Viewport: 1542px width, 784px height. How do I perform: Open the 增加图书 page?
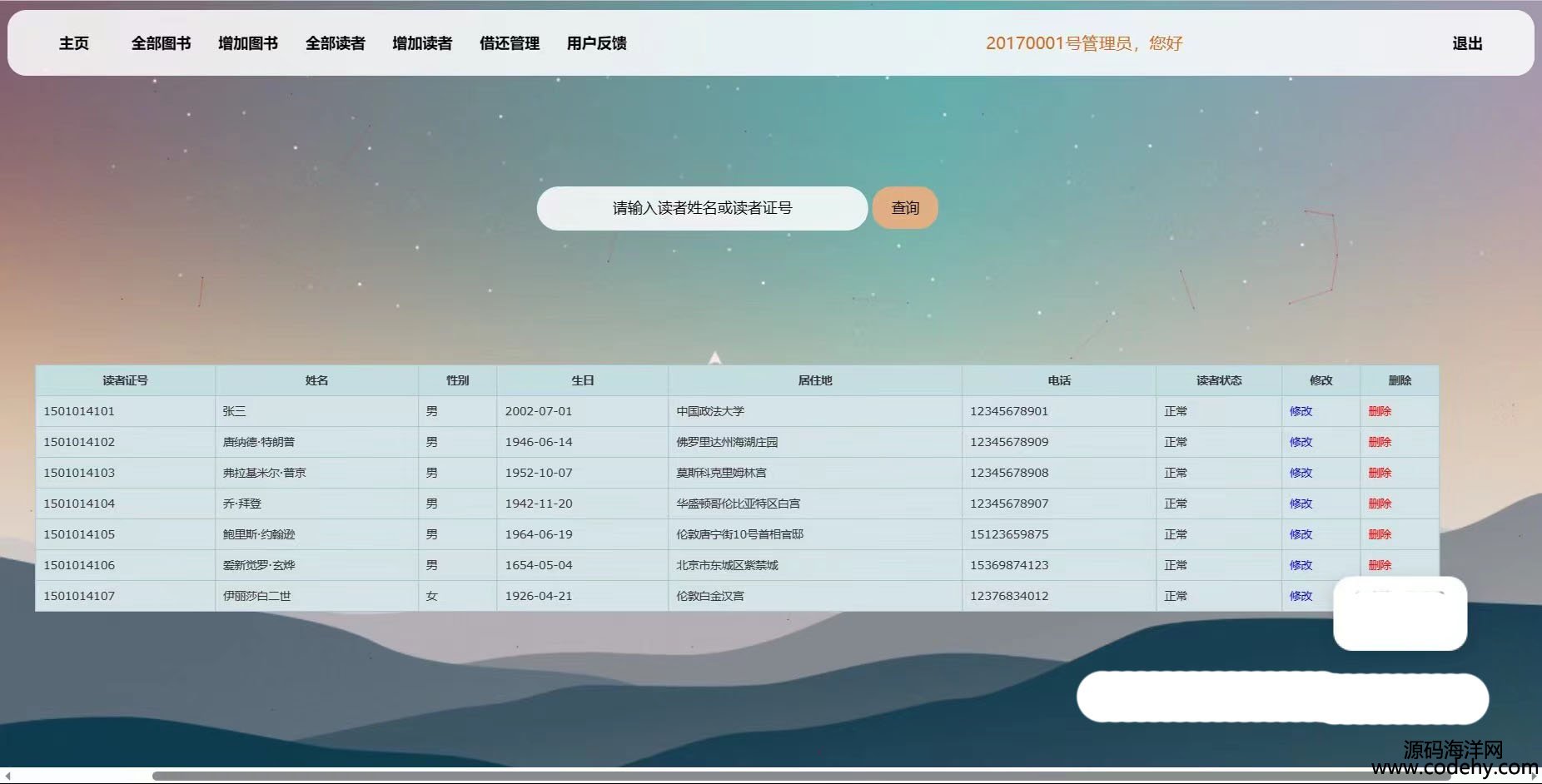coord(248,43)
